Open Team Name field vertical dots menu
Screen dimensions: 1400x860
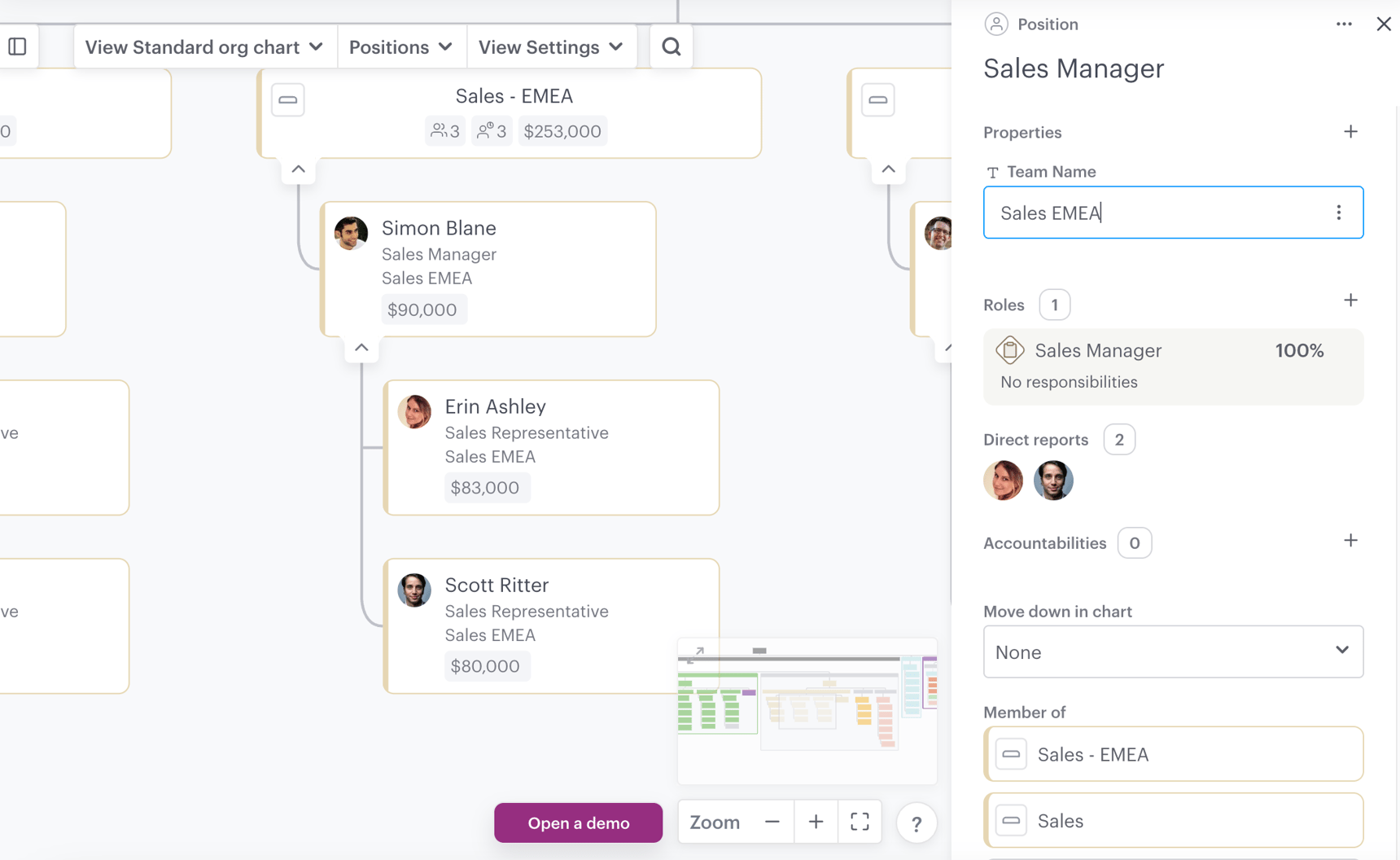pos(1339,213)
